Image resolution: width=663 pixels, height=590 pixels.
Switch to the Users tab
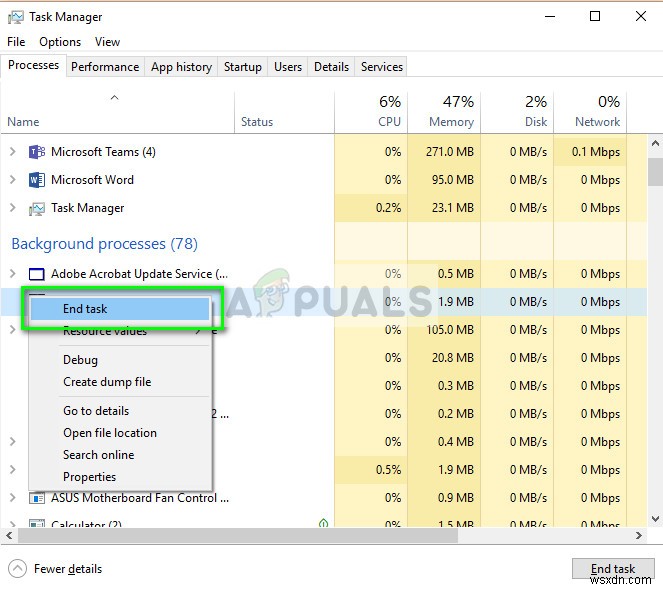pyautogui.click(x=288, y=67)
